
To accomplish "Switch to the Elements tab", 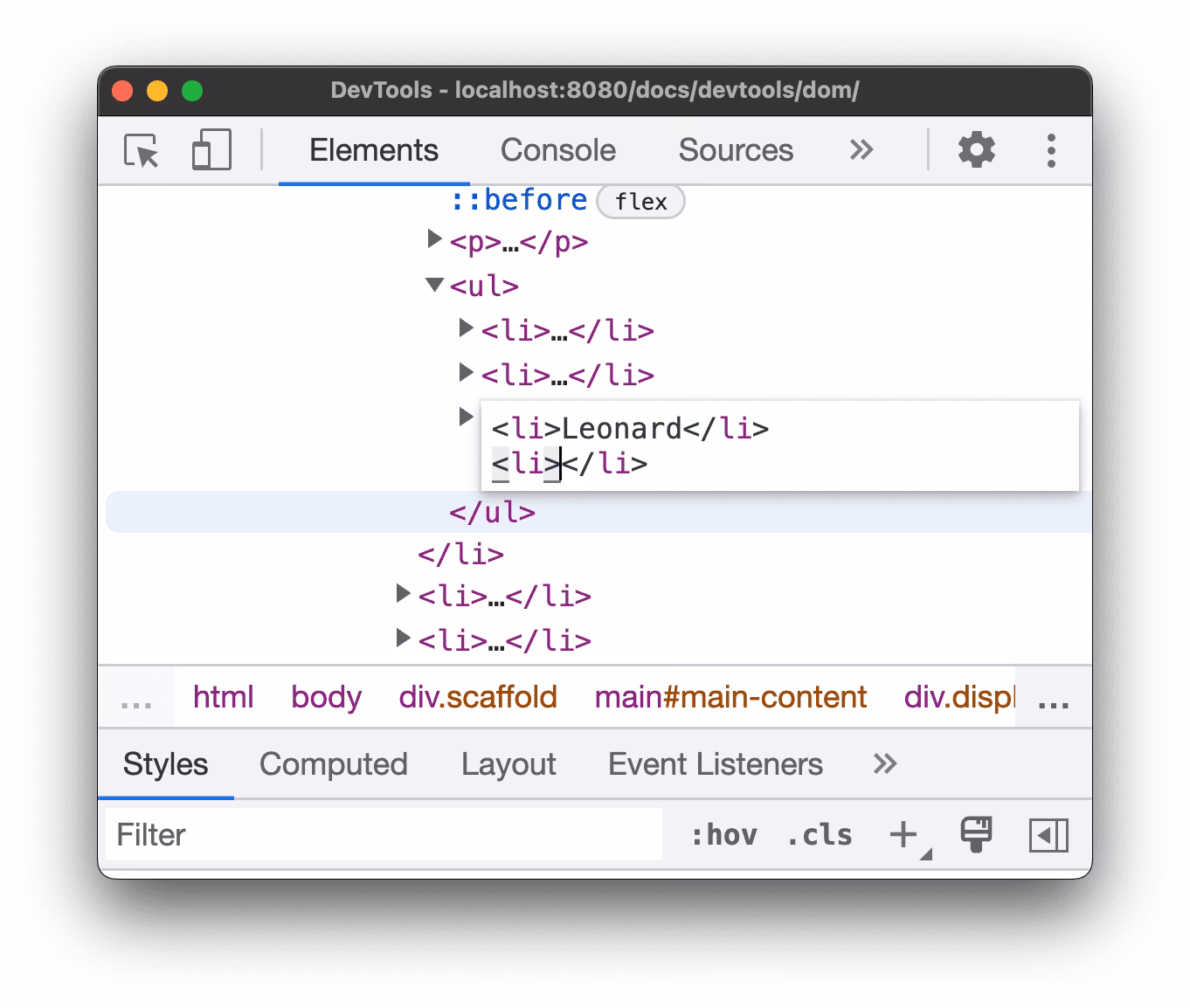I will click(x=374, y=150).
